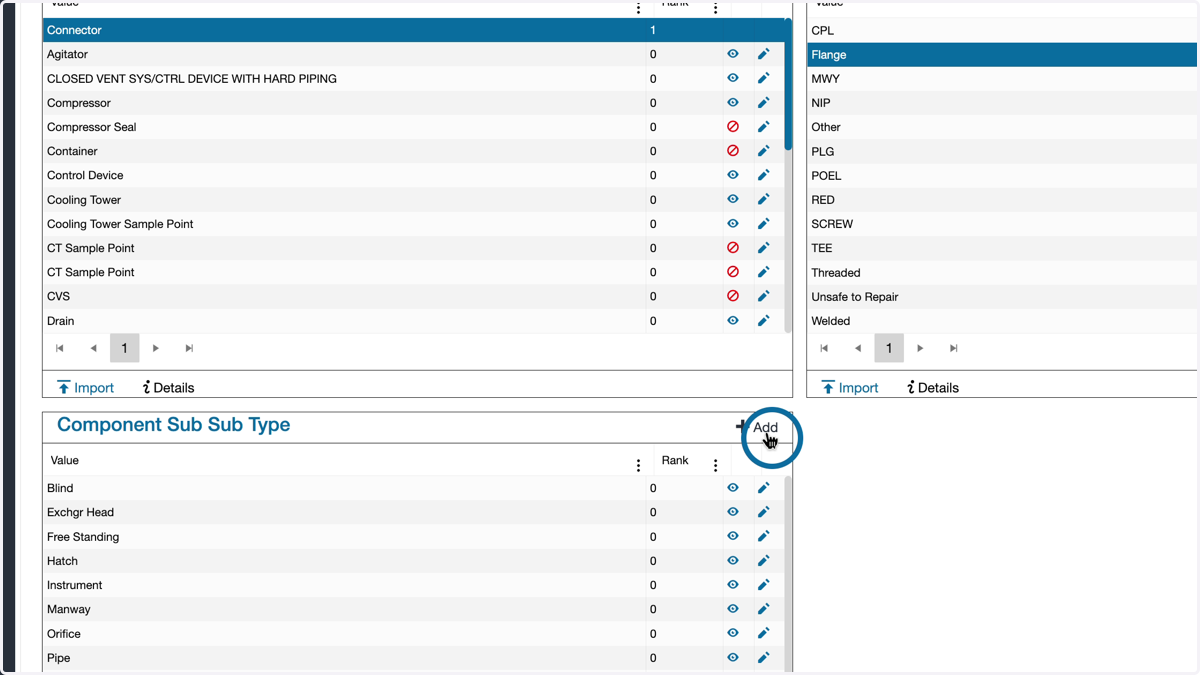The image size is (1200, 675).
Task: Edit the CLOSED VENT SYS/CTRL DEVICE row
Action: pyautogui.click(x=763, y=78)
